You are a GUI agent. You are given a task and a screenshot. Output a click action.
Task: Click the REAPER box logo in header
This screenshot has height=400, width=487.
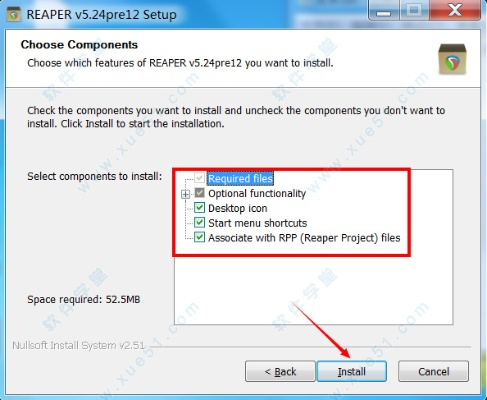pyautogui.click(x=452, y=59)
